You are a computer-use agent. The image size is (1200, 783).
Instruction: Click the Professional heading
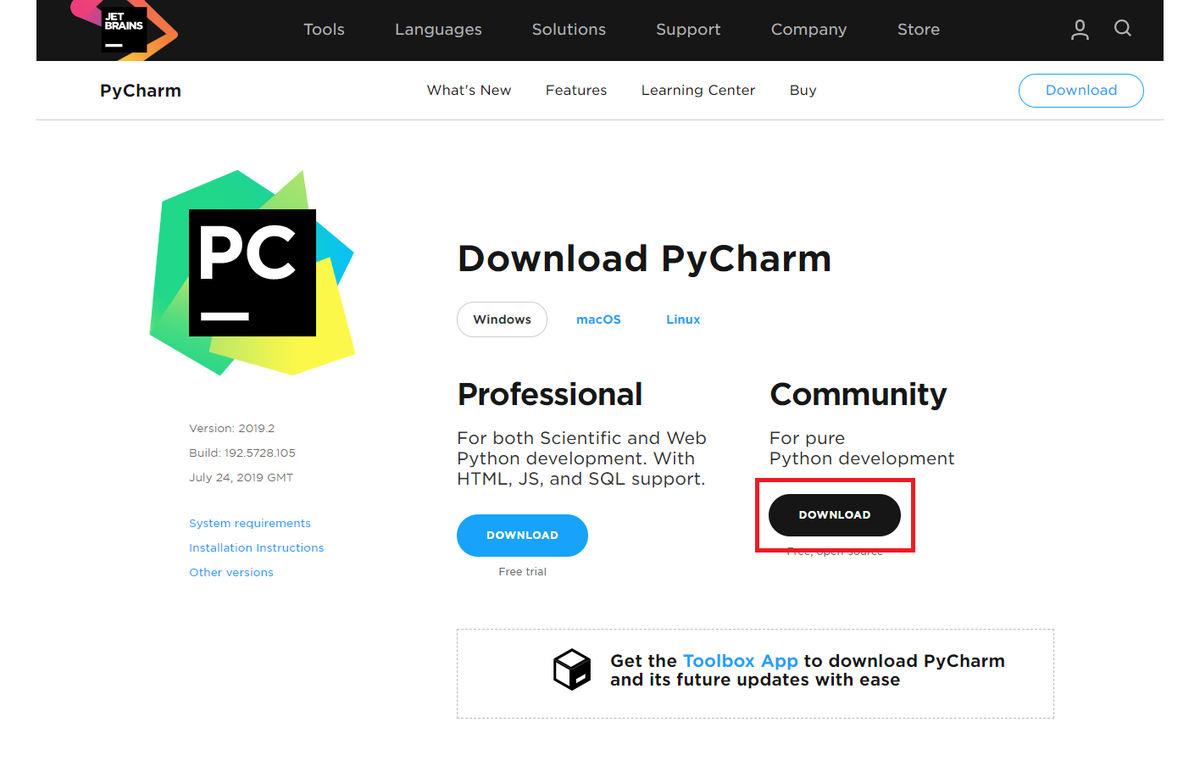(550, 395)
